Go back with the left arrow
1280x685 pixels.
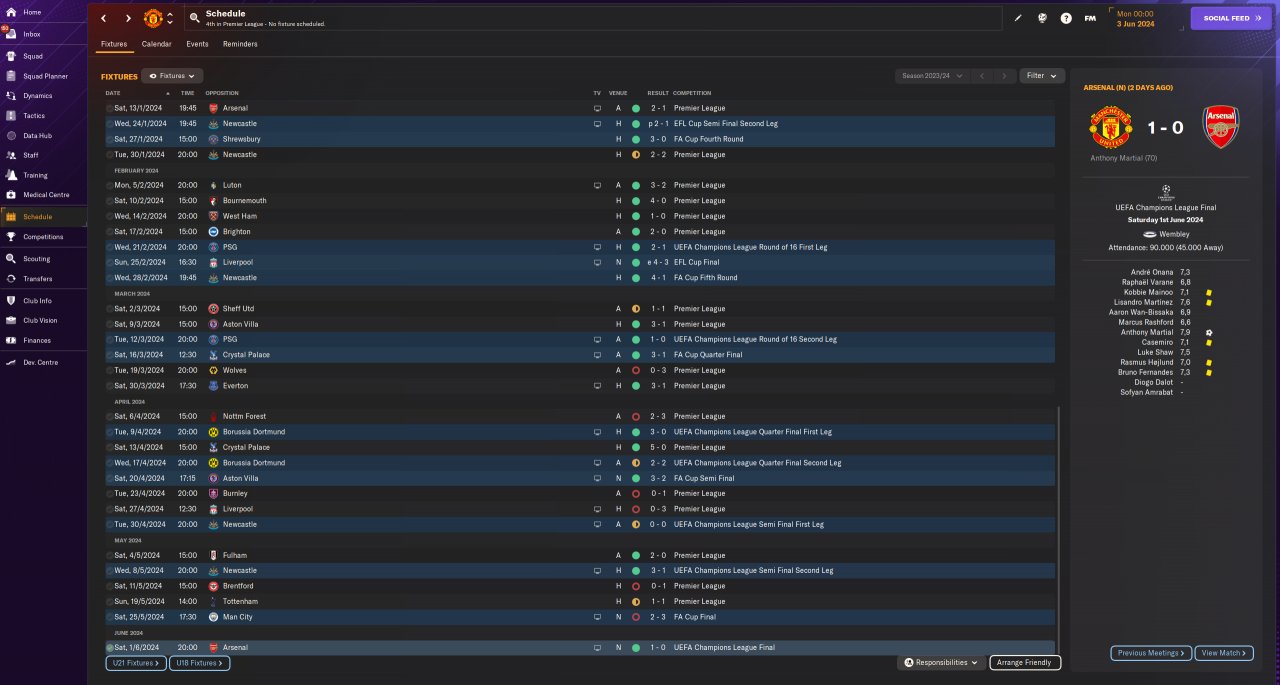103,18
